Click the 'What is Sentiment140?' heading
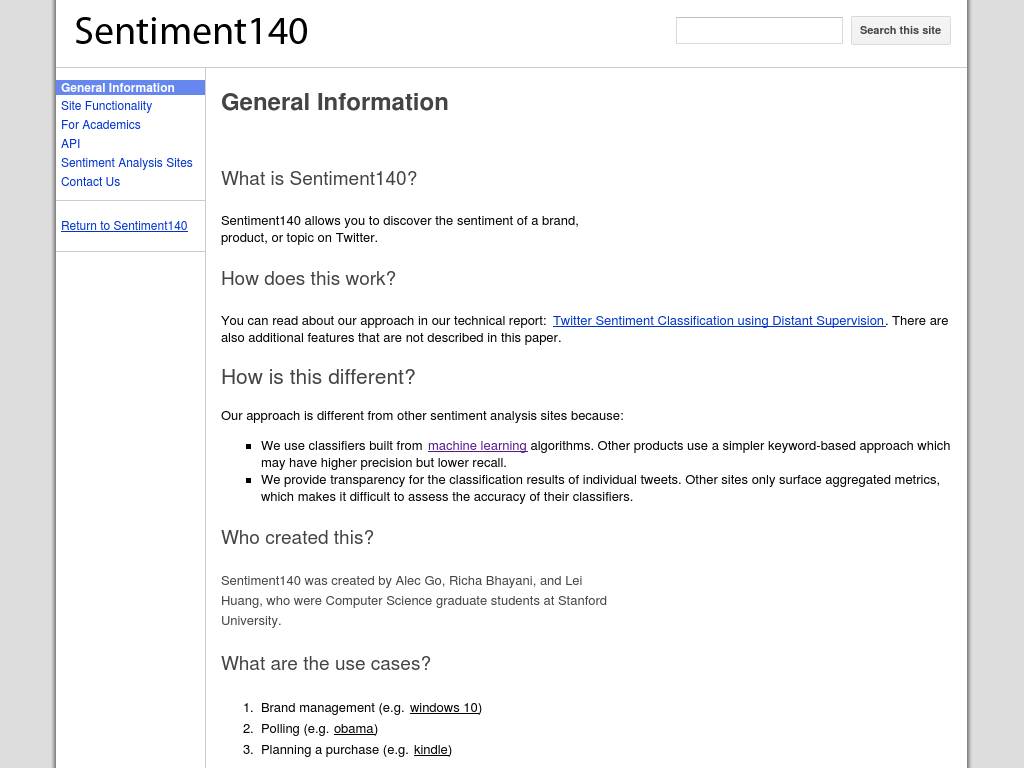 coord(318,179)
